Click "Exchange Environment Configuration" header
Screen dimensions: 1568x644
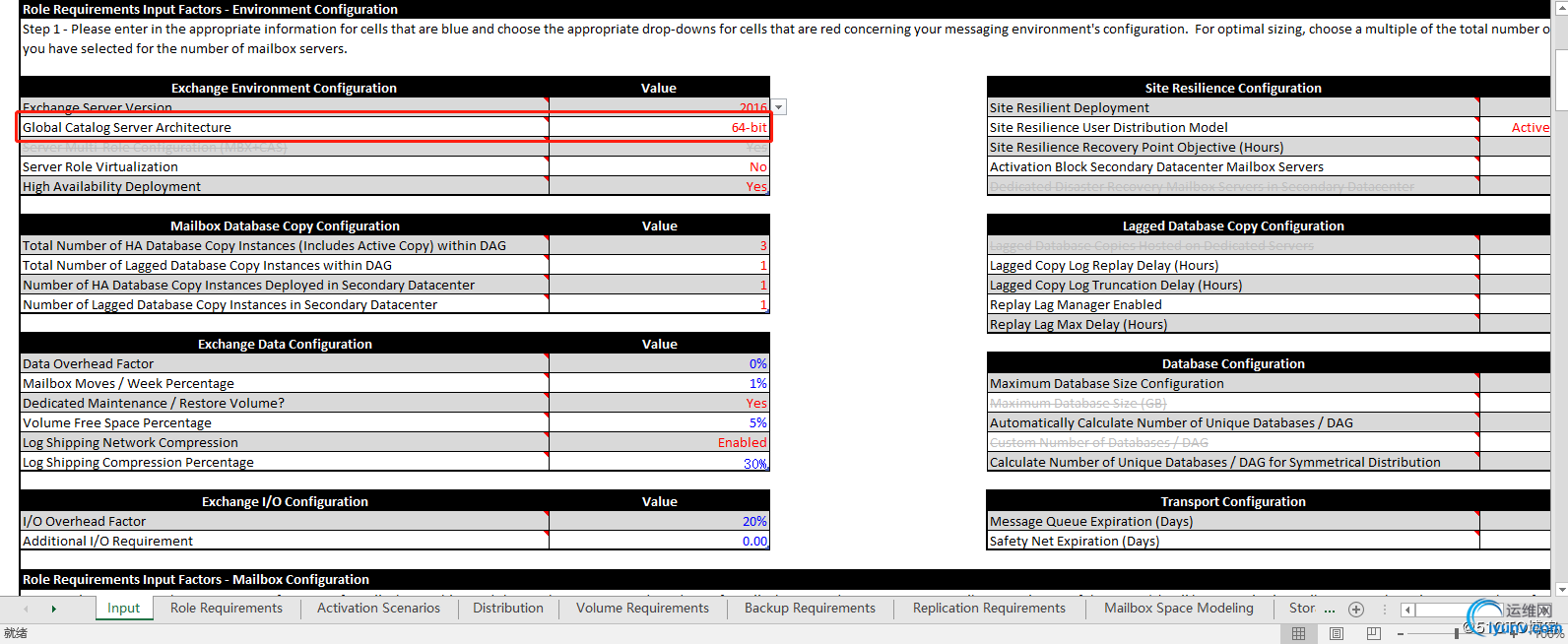[284, 88]
